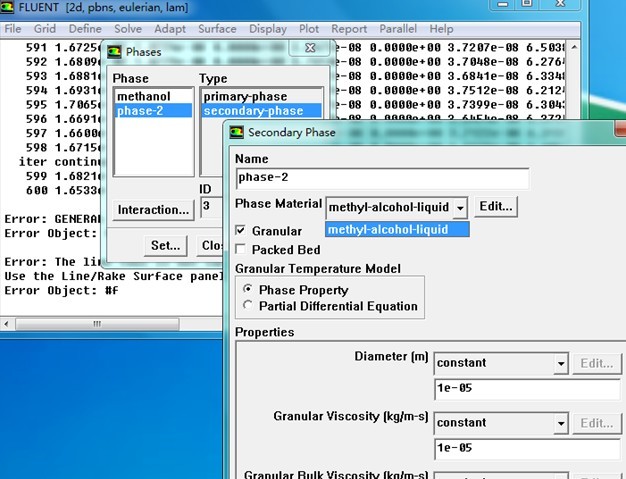Image resolution: width=626 pixels, height=479 pixels.
Task: Click the Set... button in Phases
Action: pyautogui.click(x=166, y=245)
